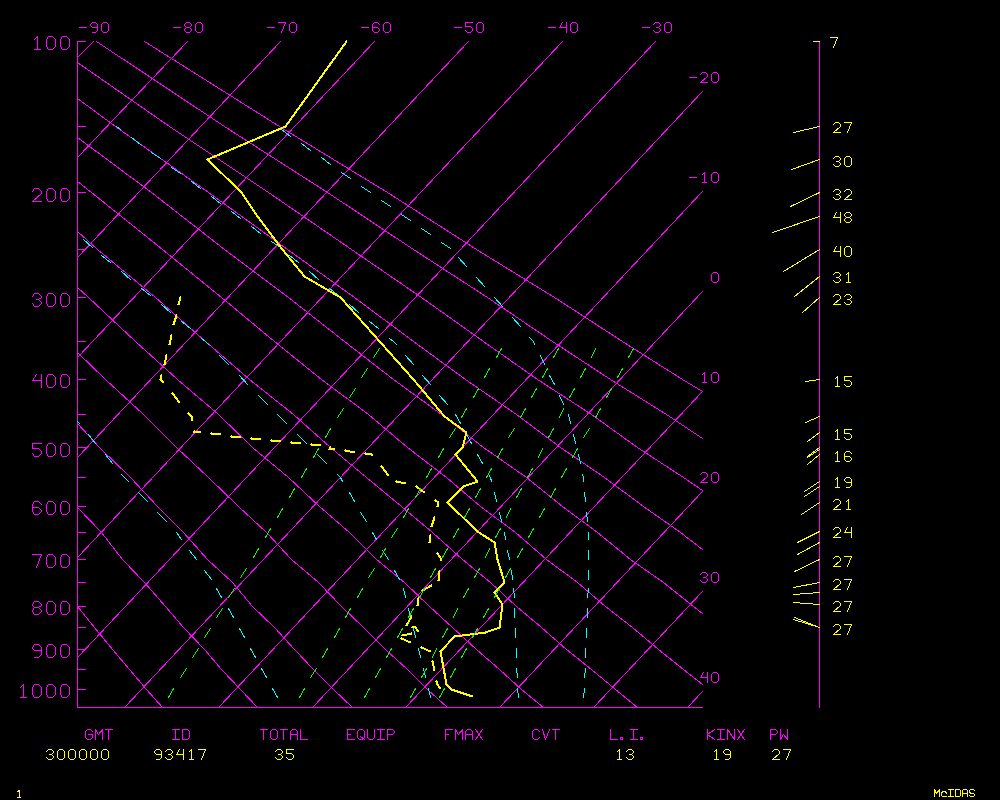The height and width of the screenshot is (800, 1000).
Task: Click the 48 wind speed value
Action: tap(842, 218)
